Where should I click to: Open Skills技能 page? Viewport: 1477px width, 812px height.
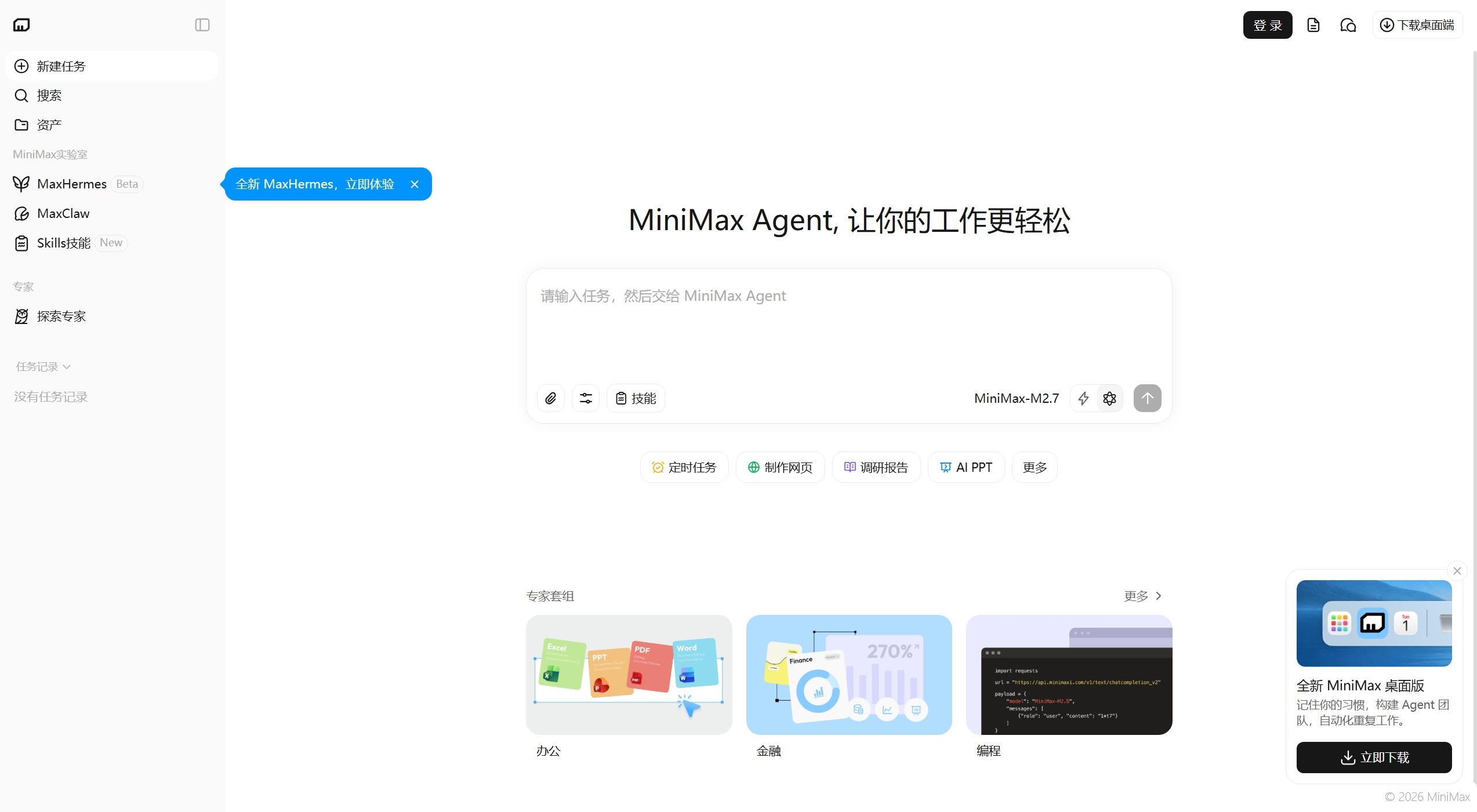pyautogui.click(x=112, y=243)
